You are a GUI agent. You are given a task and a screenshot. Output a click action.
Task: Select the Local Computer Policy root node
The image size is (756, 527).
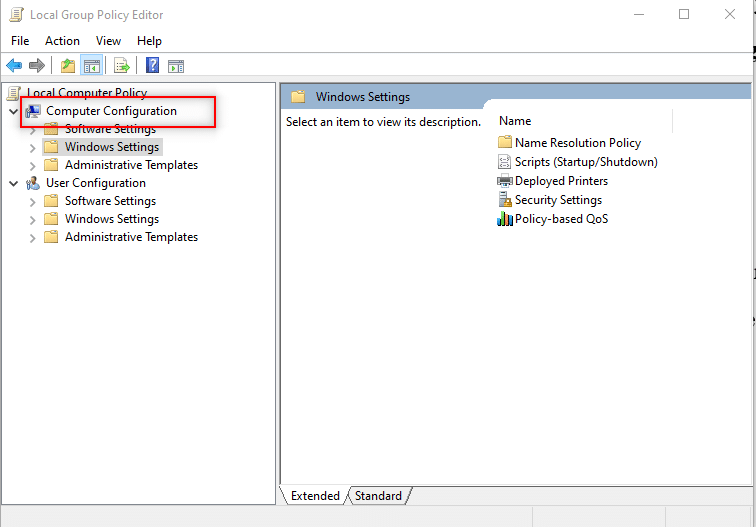coord(87,93)
